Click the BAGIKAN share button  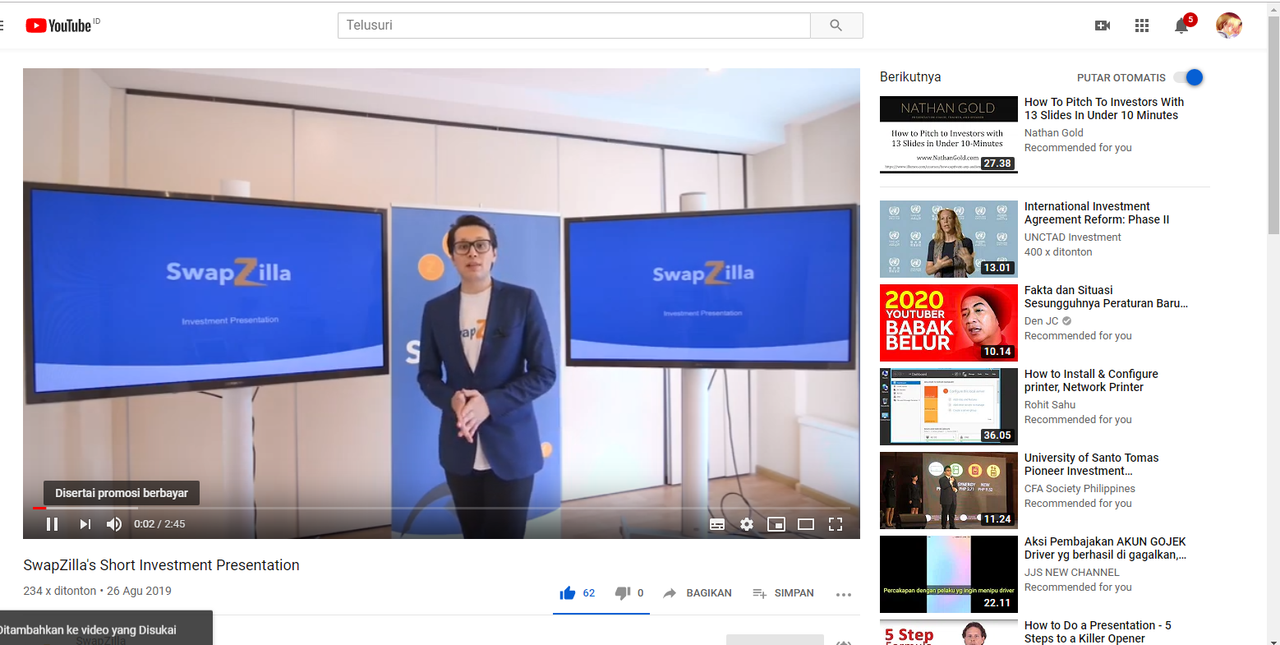(x=697, y=593)
